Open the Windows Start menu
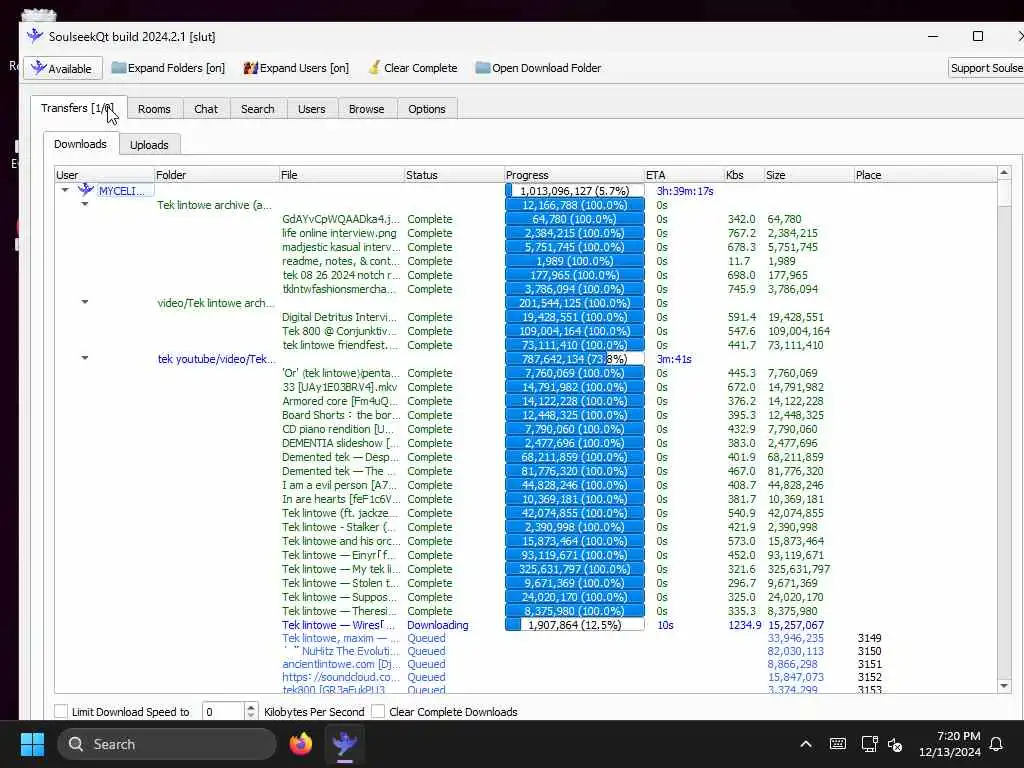This screenshot has height=768, width=1024. [32, 744]
